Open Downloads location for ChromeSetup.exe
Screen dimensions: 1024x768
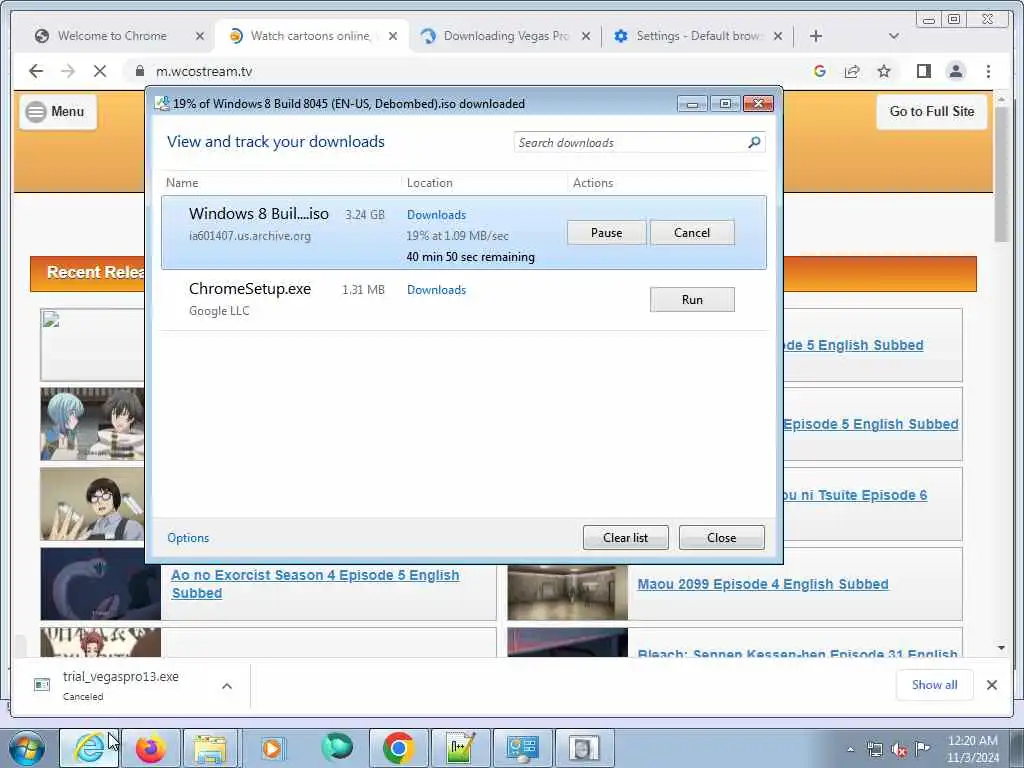click(x=436, y=290)
